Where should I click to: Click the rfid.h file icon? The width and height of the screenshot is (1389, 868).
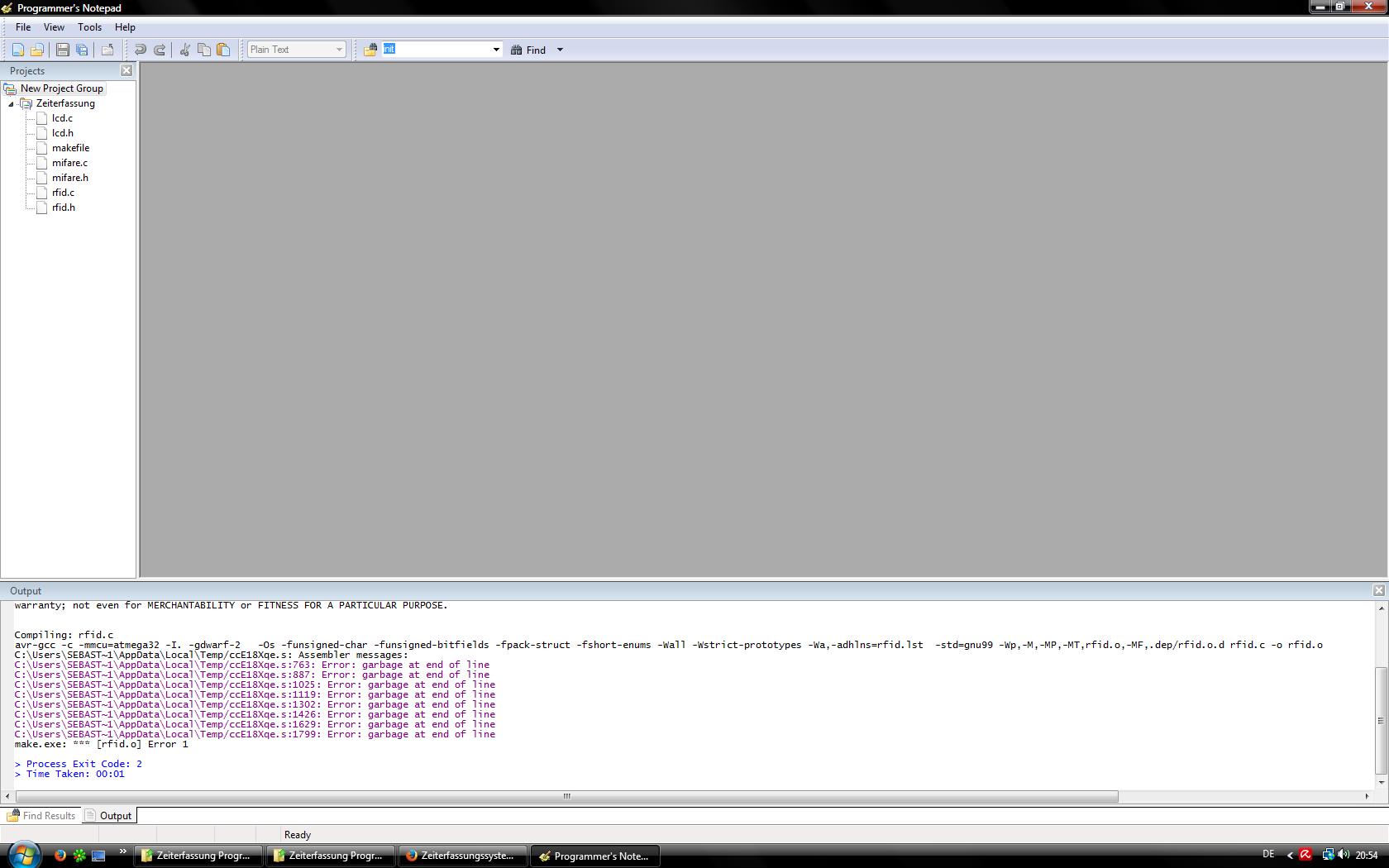click(x=42, y=207)
